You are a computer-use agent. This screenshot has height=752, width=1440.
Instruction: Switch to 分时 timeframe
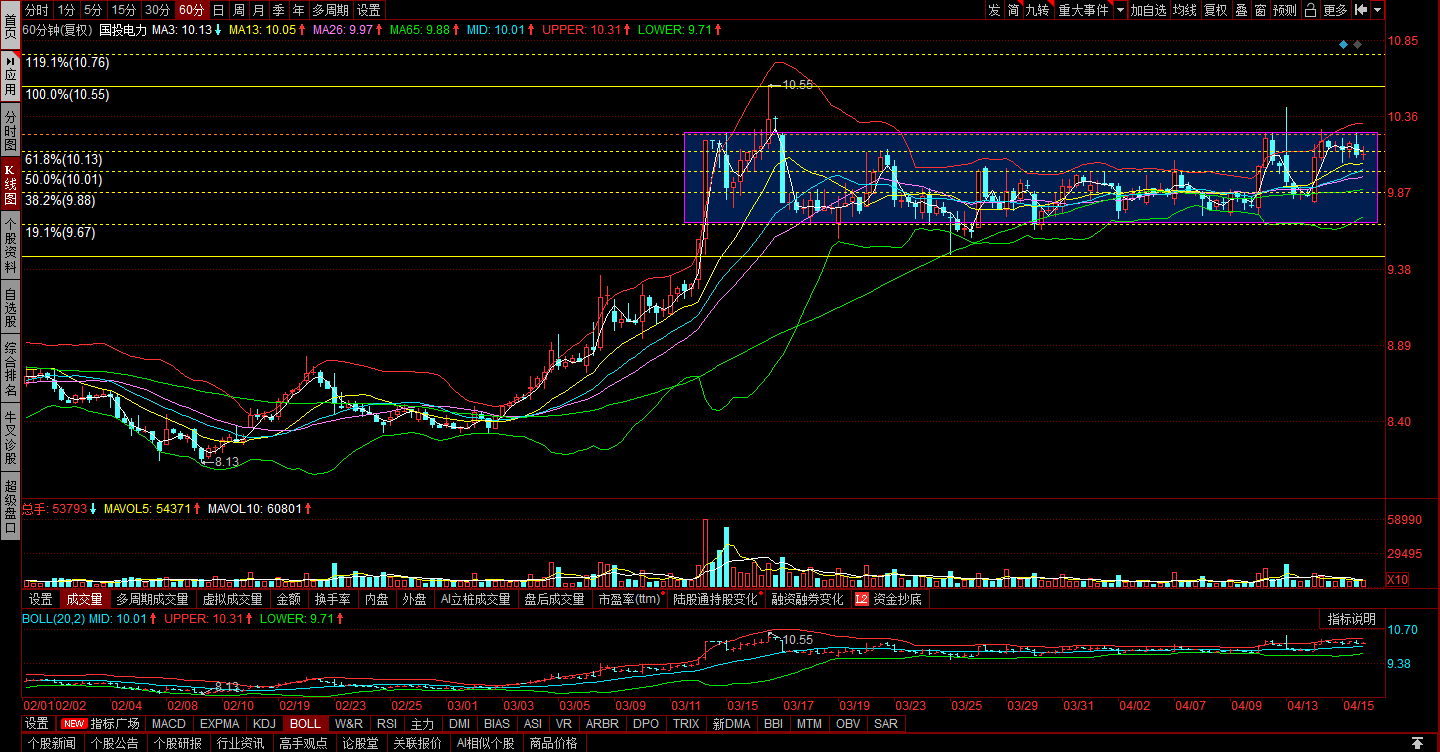(x=36, y=10)
